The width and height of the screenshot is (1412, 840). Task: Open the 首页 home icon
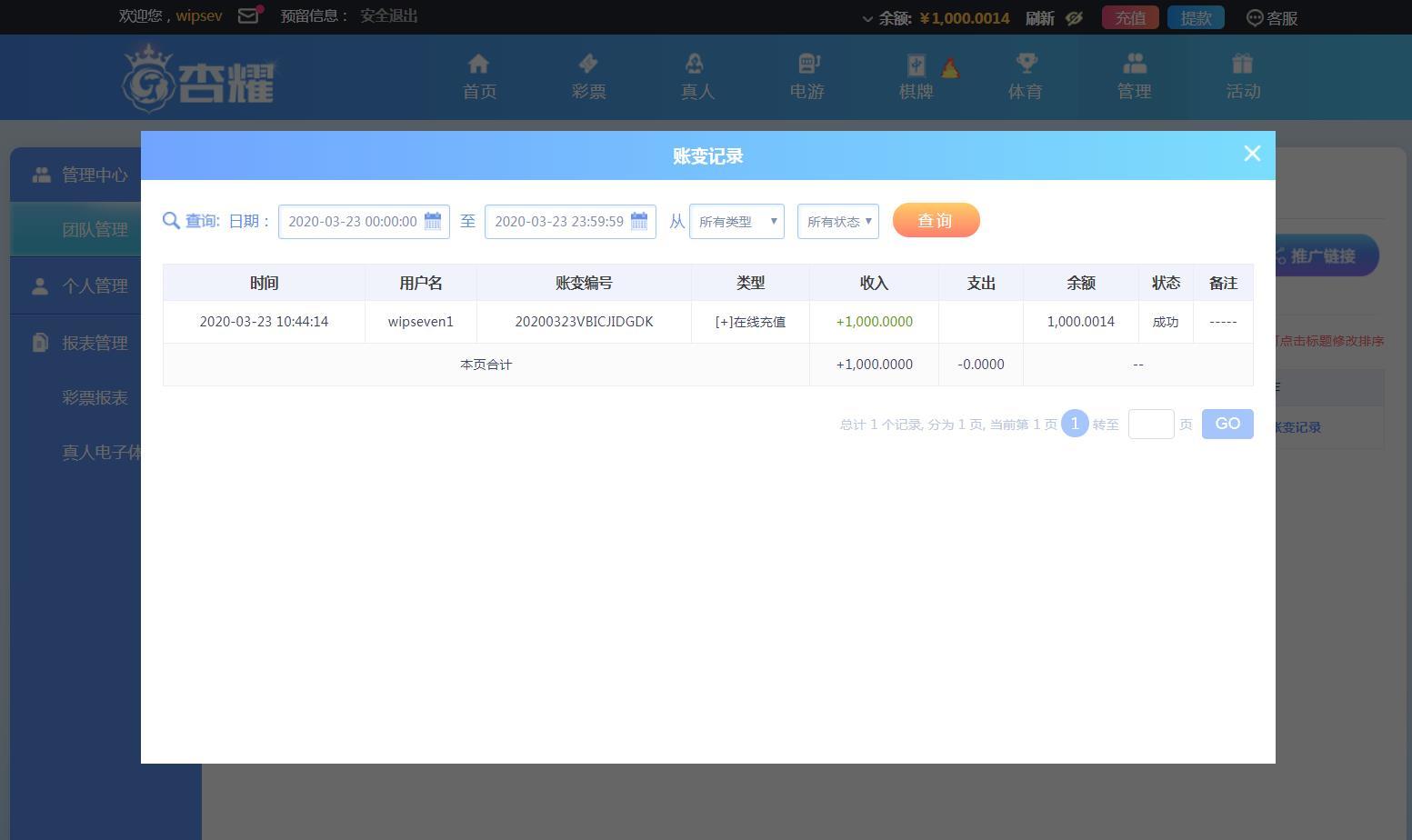[x=479, y=65]
